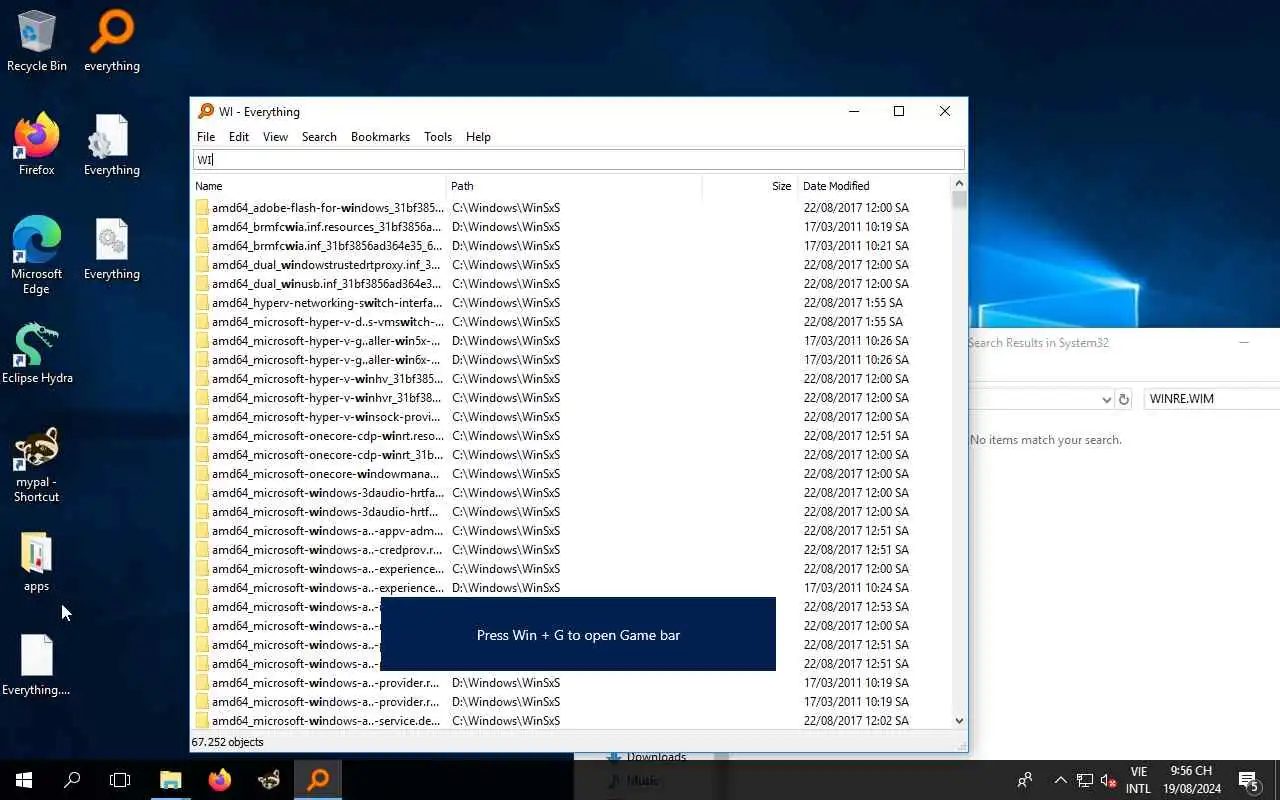Open the apps folder on desktop
The width and height of the screenshot is (1280, 800).
tap(37, 562)
